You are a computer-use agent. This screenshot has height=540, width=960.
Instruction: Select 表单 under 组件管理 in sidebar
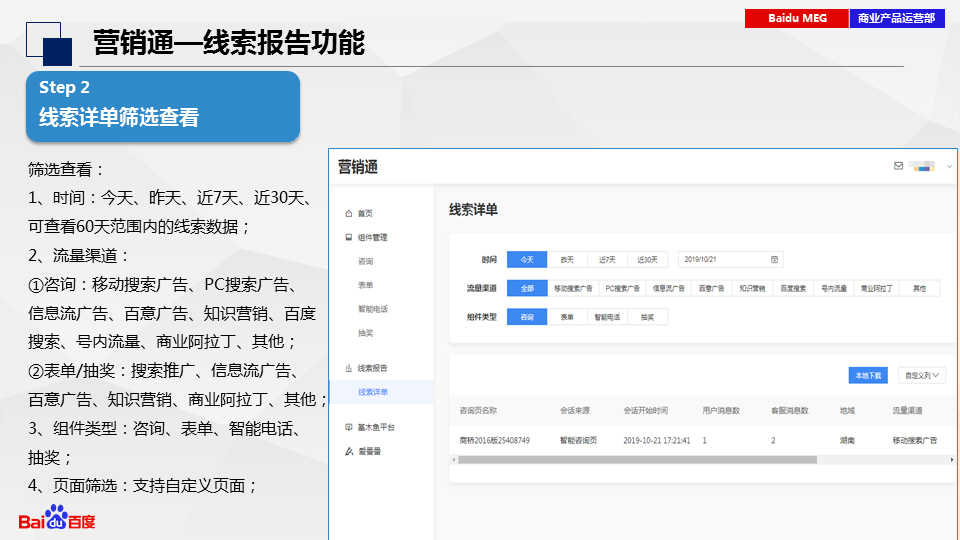366,285
